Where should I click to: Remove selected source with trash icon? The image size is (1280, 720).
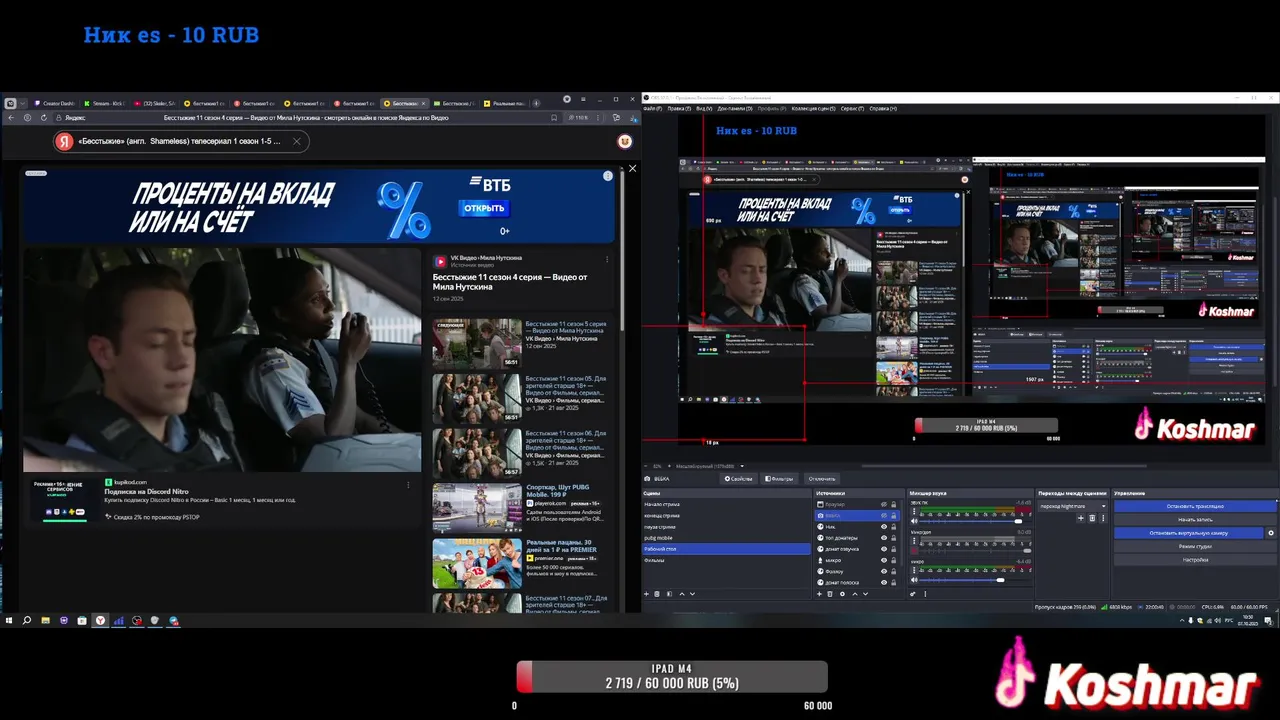coord(830,594)
